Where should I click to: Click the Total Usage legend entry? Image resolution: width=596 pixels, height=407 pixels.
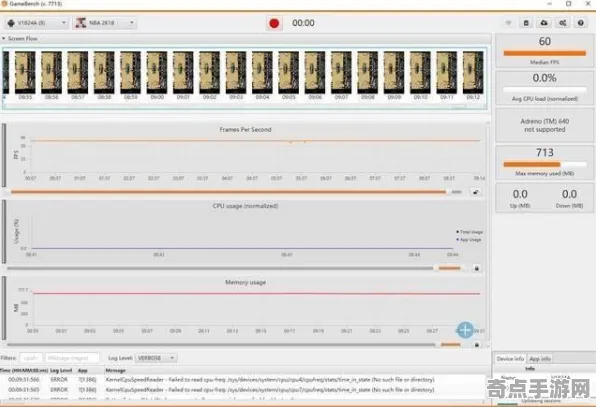pyautogui.click(x=469, y=232)
